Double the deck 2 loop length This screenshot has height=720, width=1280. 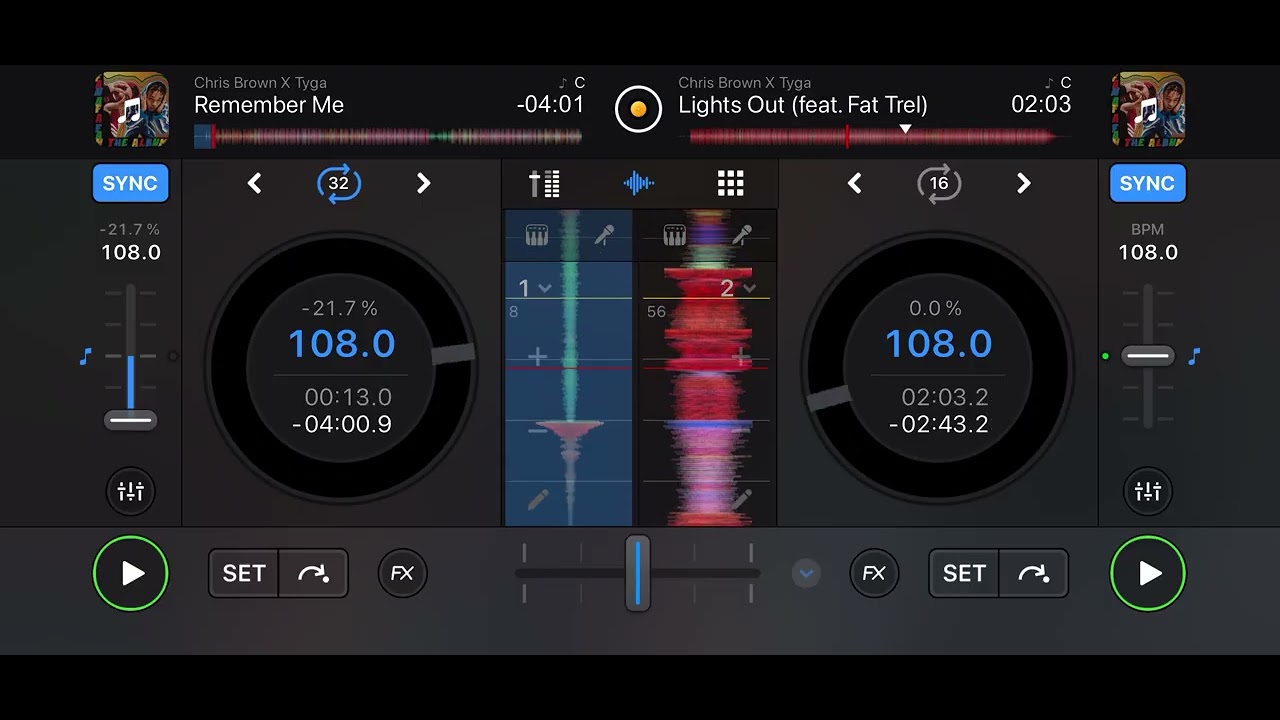[x=1023, y=183]
